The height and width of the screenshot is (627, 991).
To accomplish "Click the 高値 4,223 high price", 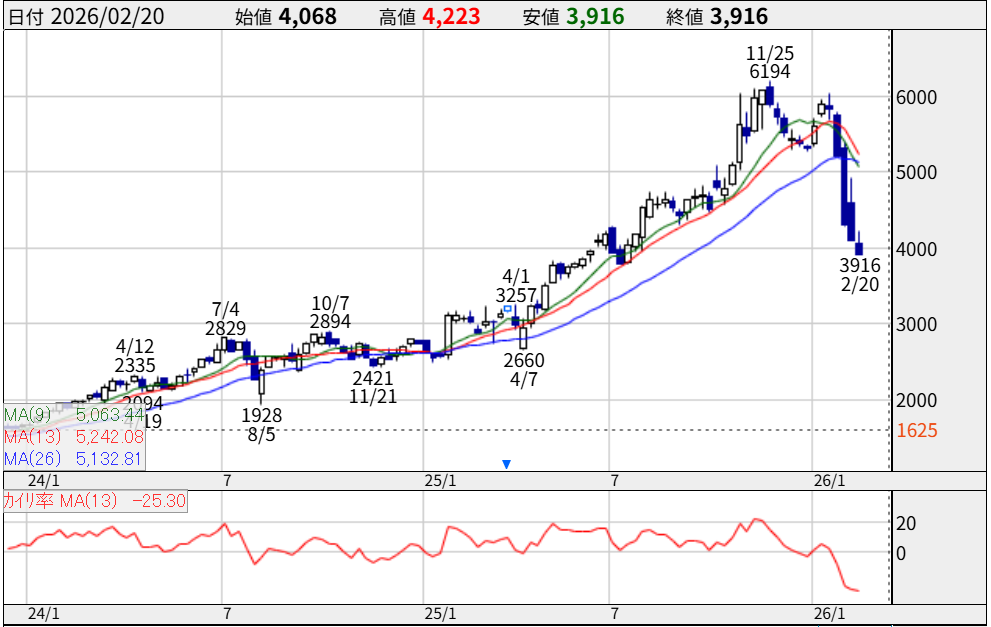I will click(x=430, y=16).
